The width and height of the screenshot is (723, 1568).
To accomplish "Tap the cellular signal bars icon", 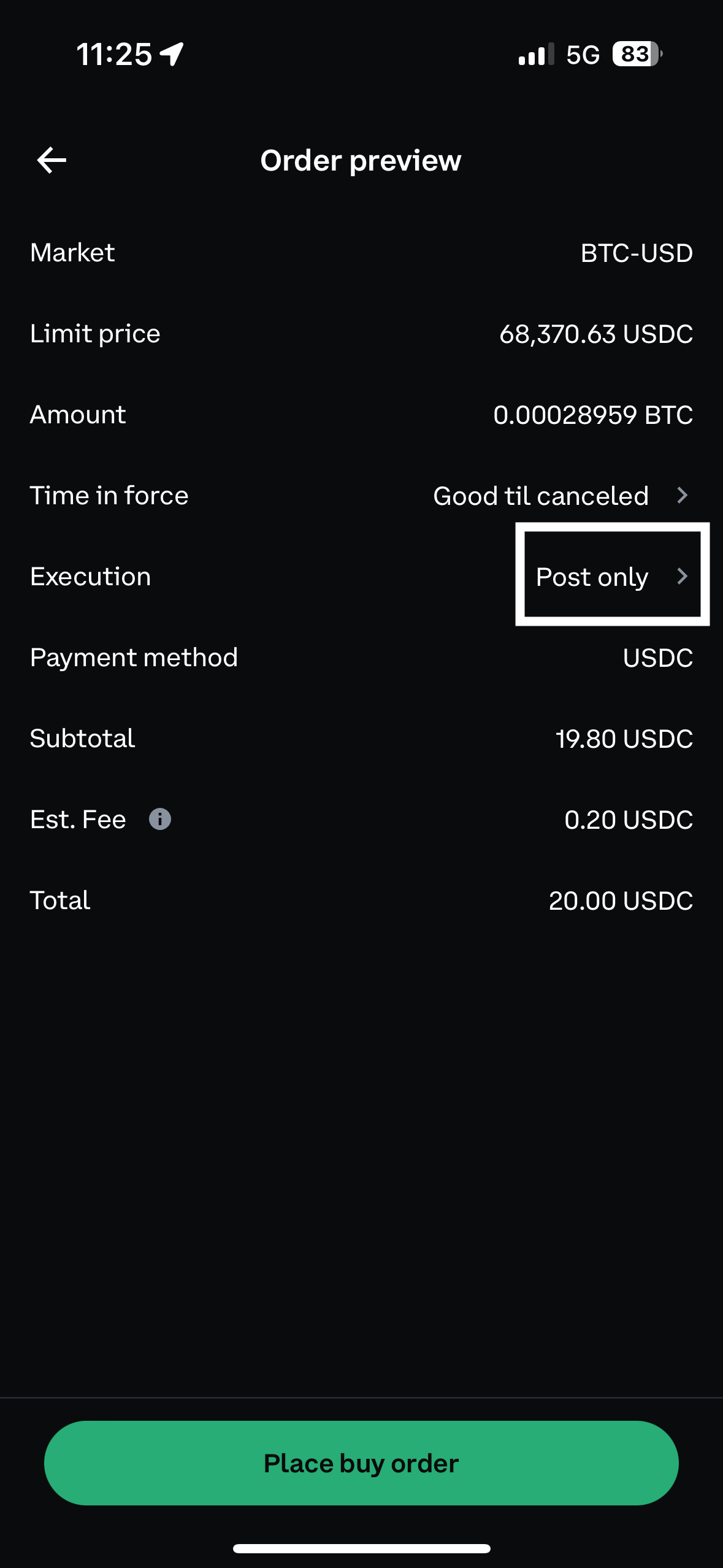I will pyautogui.click(x=535, y=54).
